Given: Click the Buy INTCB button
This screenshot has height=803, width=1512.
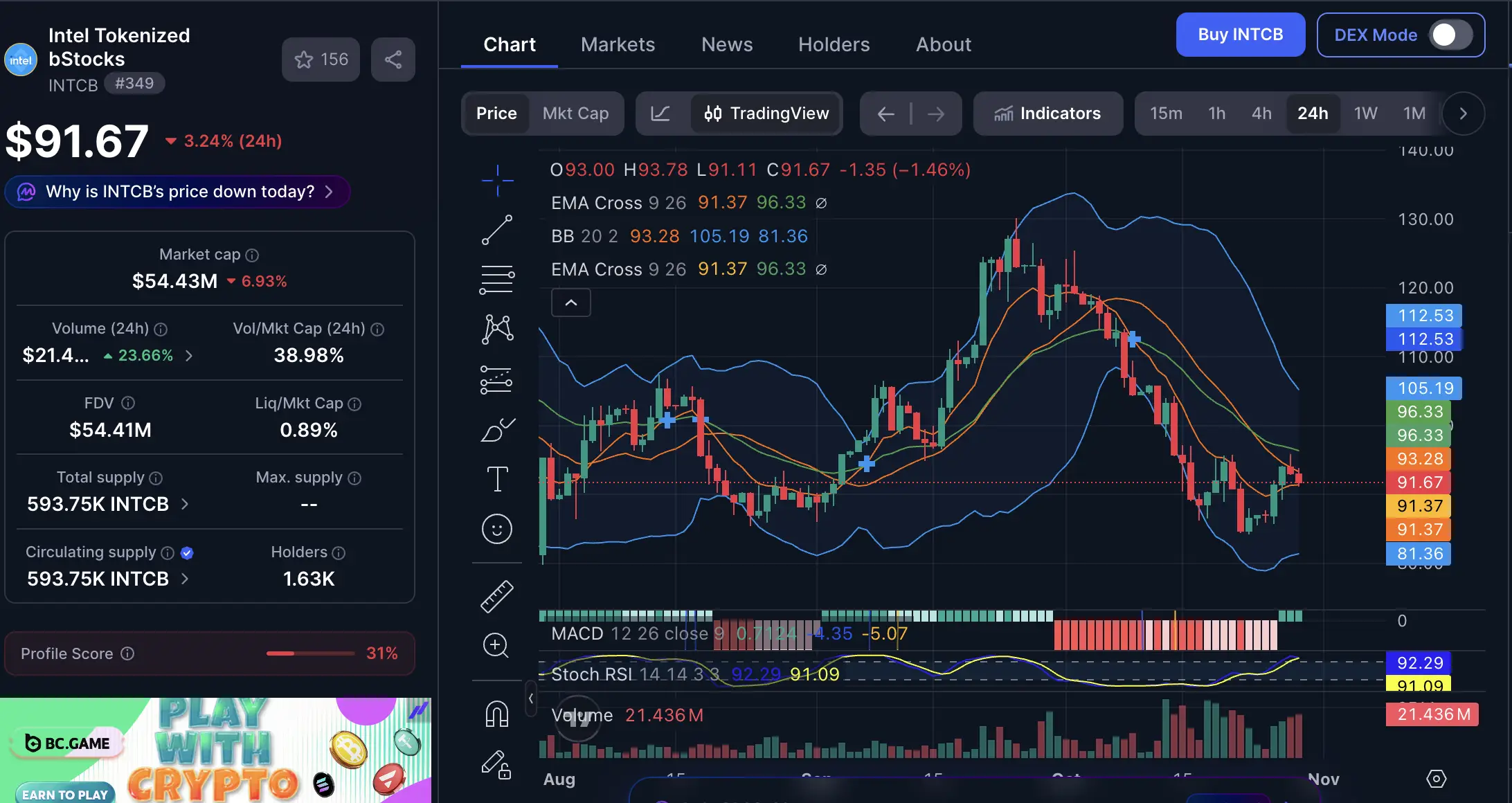Looking at the screenshot, I should coord(1241,35).
